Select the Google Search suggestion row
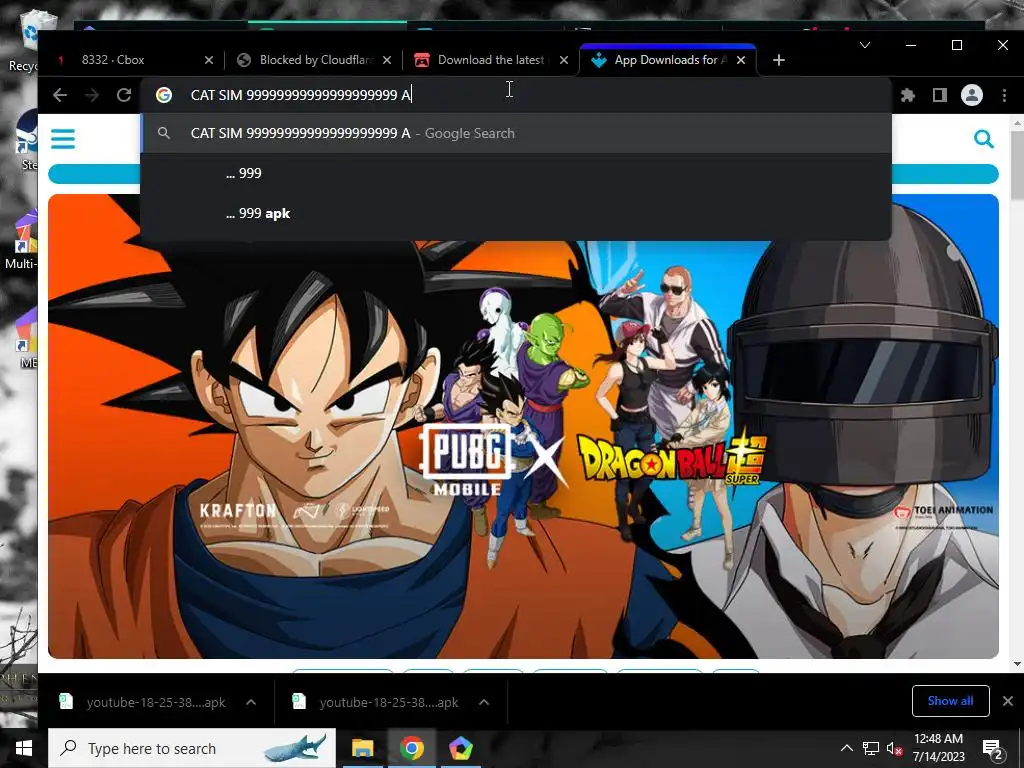Screen dimensions: 1024x768 [516, 133]
